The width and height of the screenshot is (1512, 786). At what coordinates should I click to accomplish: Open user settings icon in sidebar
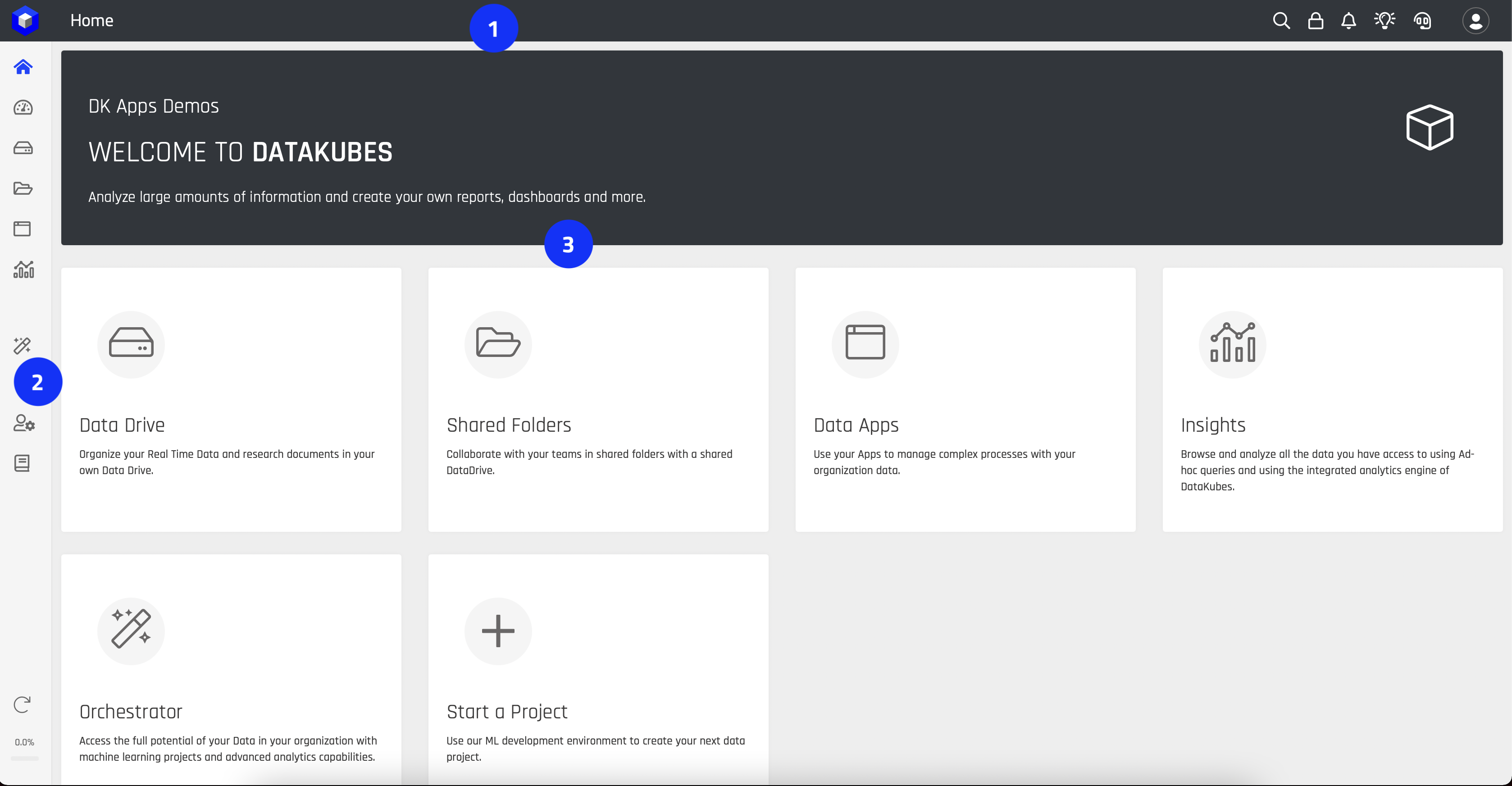[x=24, y=423]
